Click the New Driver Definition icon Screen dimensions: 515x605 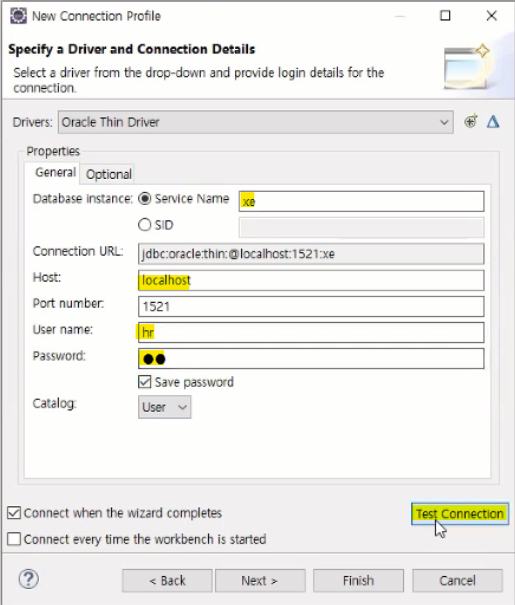471,122
